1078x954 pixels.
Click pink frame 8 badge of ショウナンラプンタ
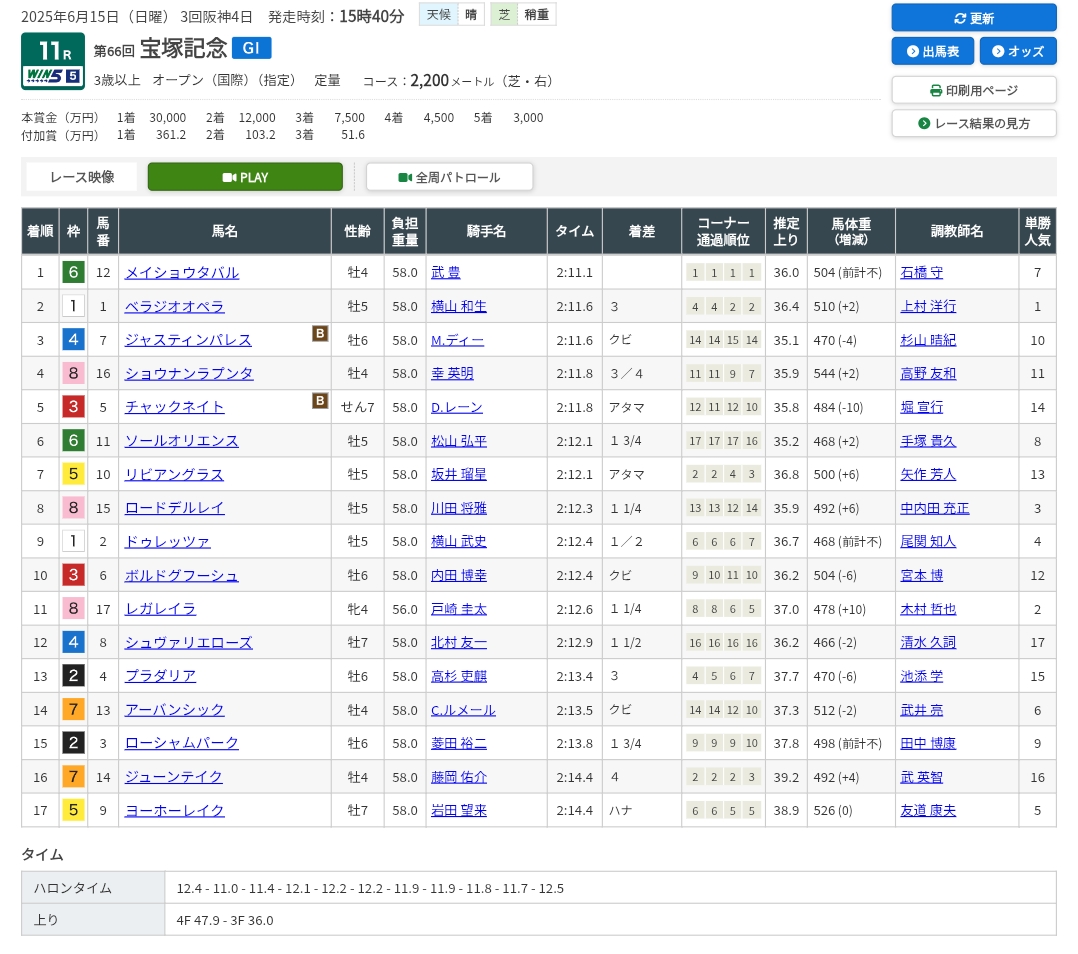click(x=74, y=373)
